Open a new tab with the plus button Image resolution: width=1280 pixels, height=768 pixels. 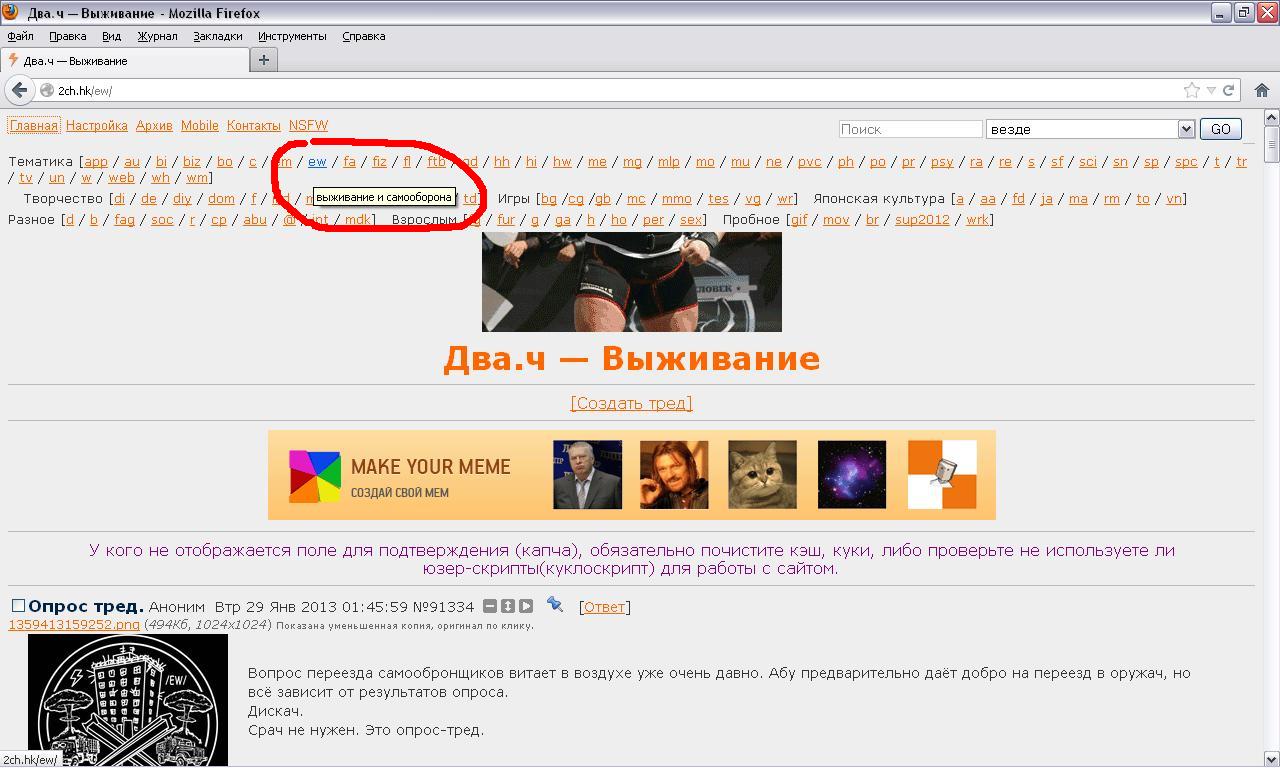(264, 60)
